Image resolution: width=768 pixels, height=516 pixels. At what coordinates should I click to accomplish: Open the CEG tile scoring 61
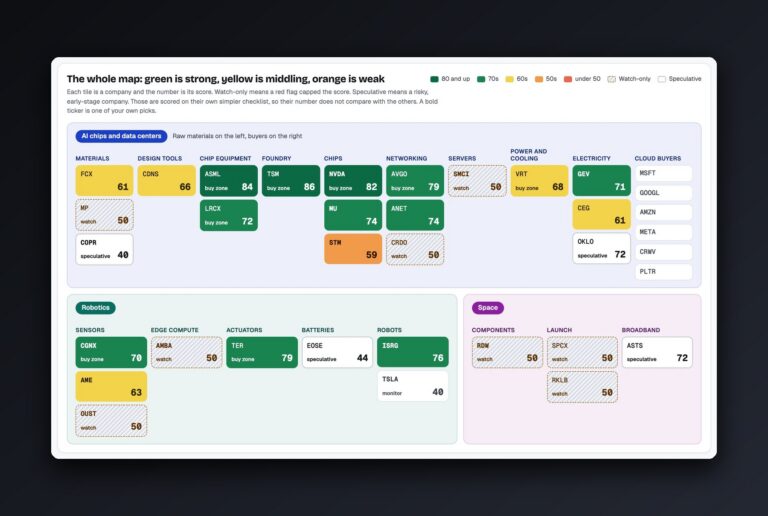601,214
